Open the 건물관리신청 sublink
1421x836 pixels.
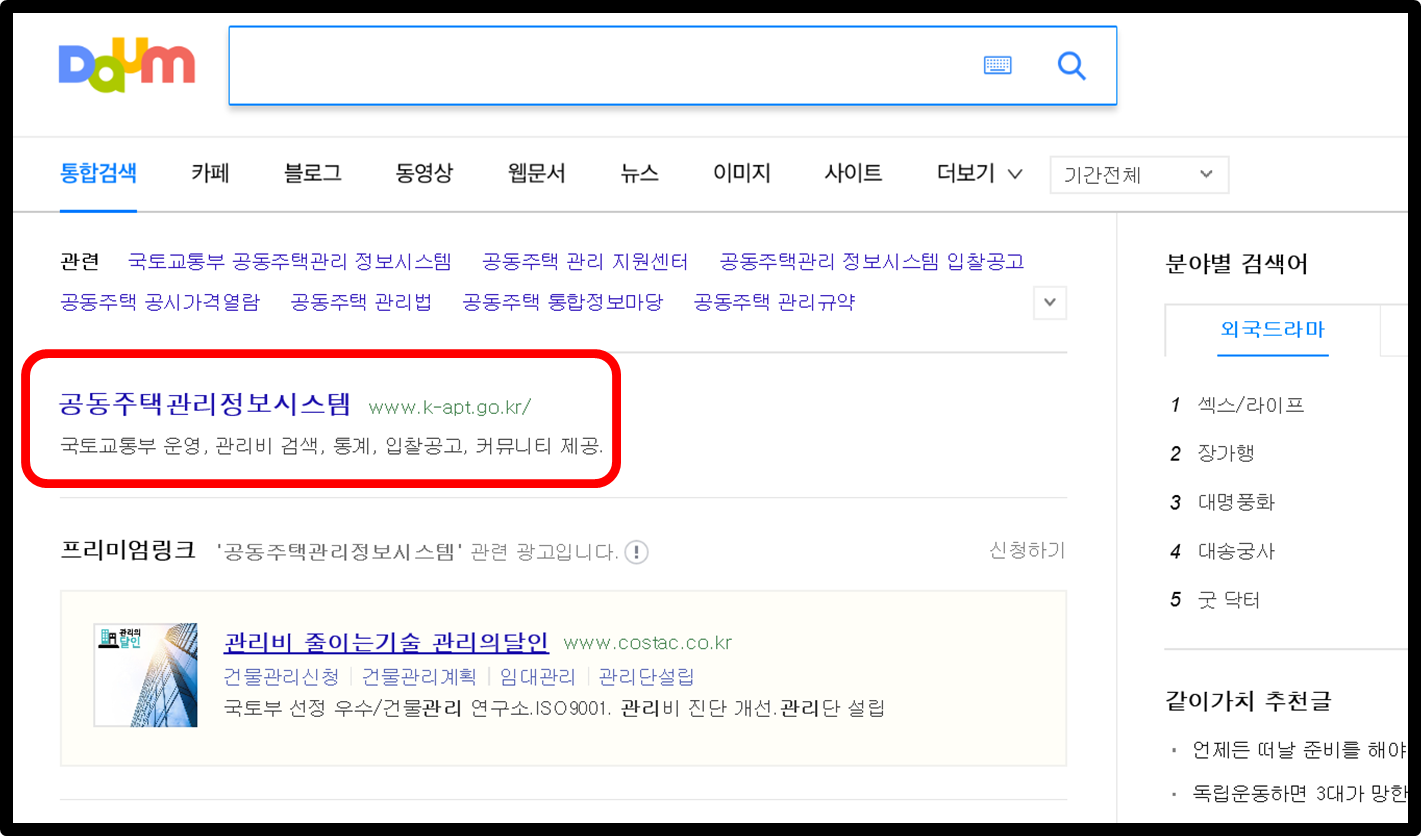pyautogui.click(x=282, y=677)
